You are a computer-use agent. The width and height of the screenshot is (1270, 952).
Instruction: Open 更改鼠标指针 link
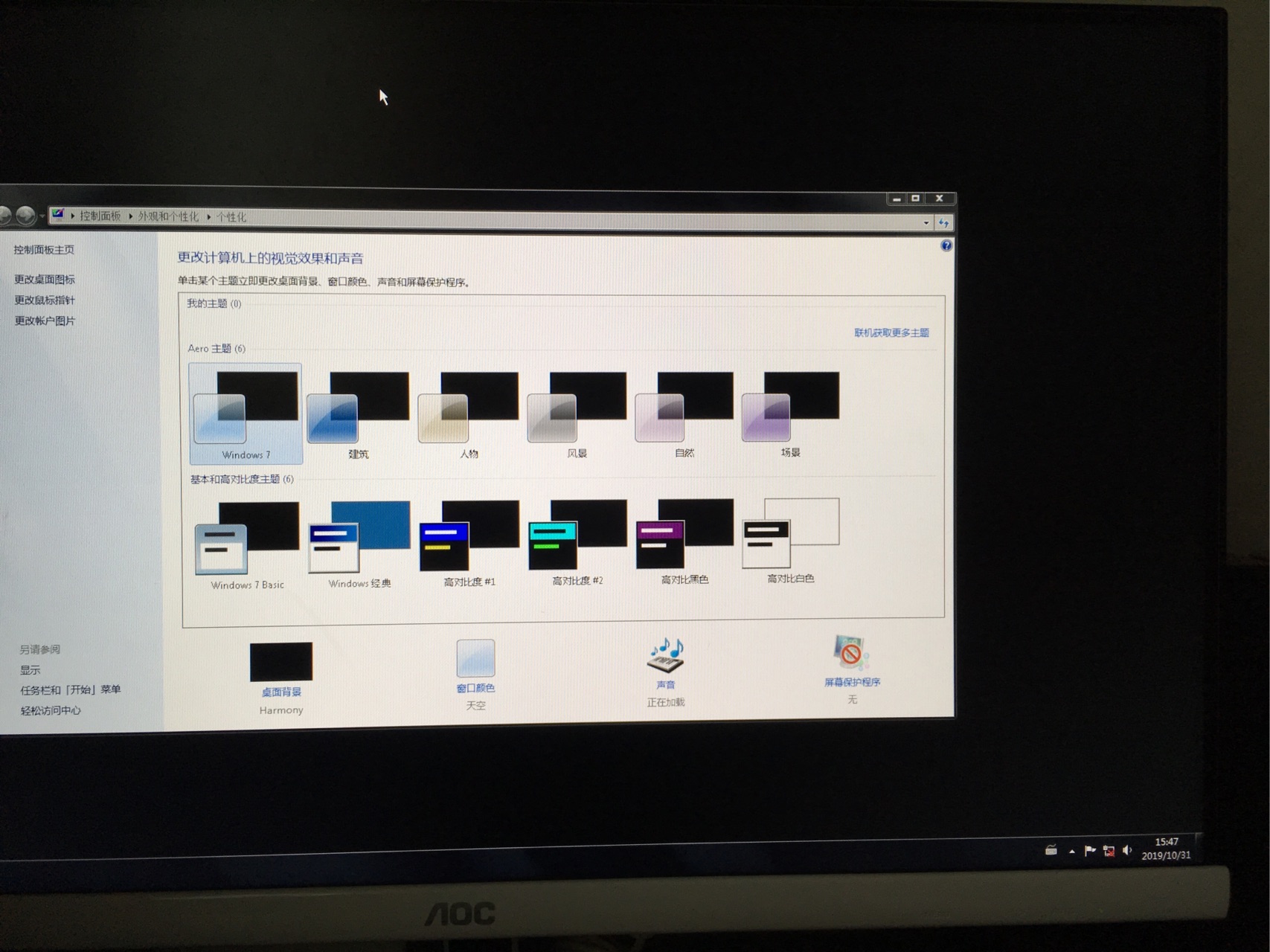(x=45, y=300)
